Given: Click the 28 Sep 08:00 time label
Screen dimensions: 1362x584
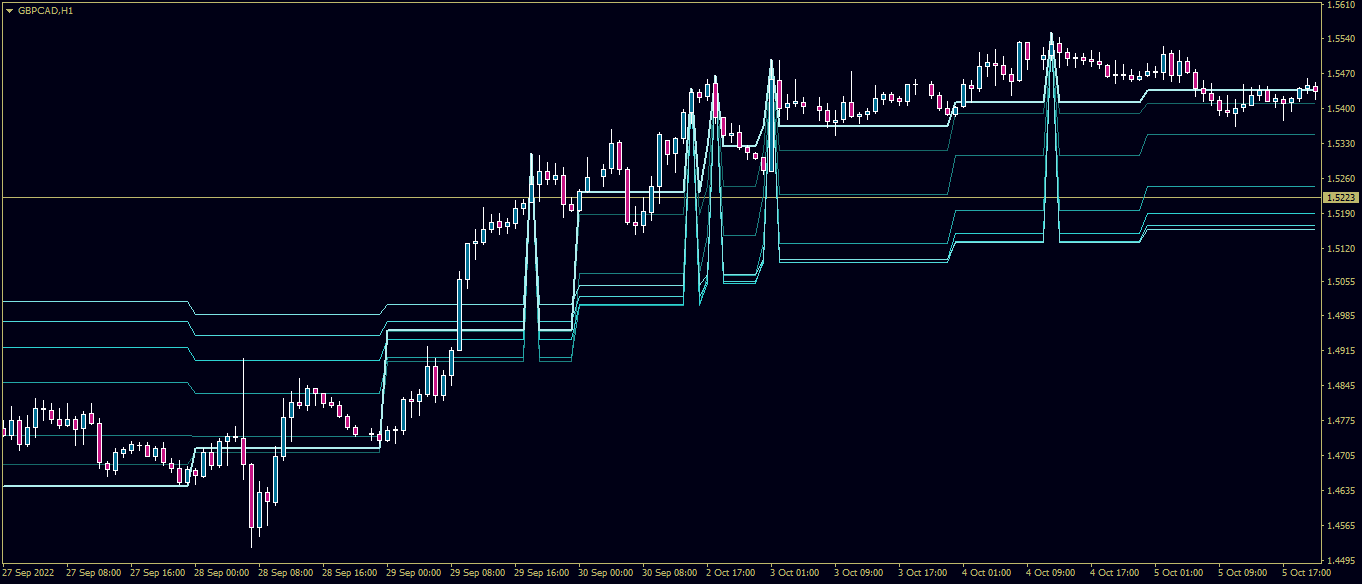Looking at the screenshot, I should 286,574.
